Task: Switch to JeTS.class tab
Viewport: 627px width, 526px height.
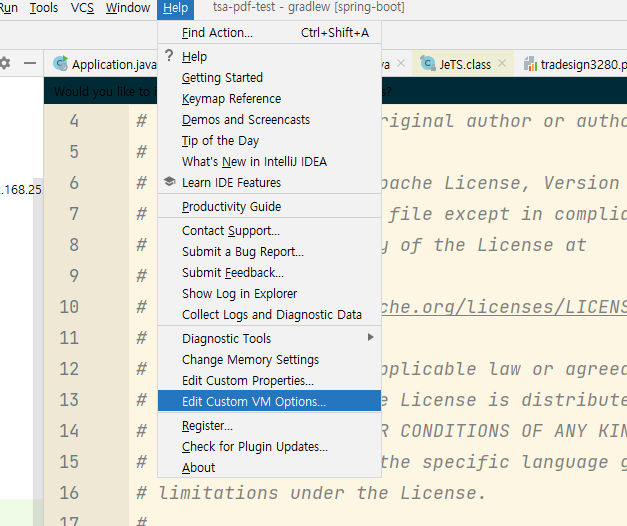Action: tap(465, 64)
